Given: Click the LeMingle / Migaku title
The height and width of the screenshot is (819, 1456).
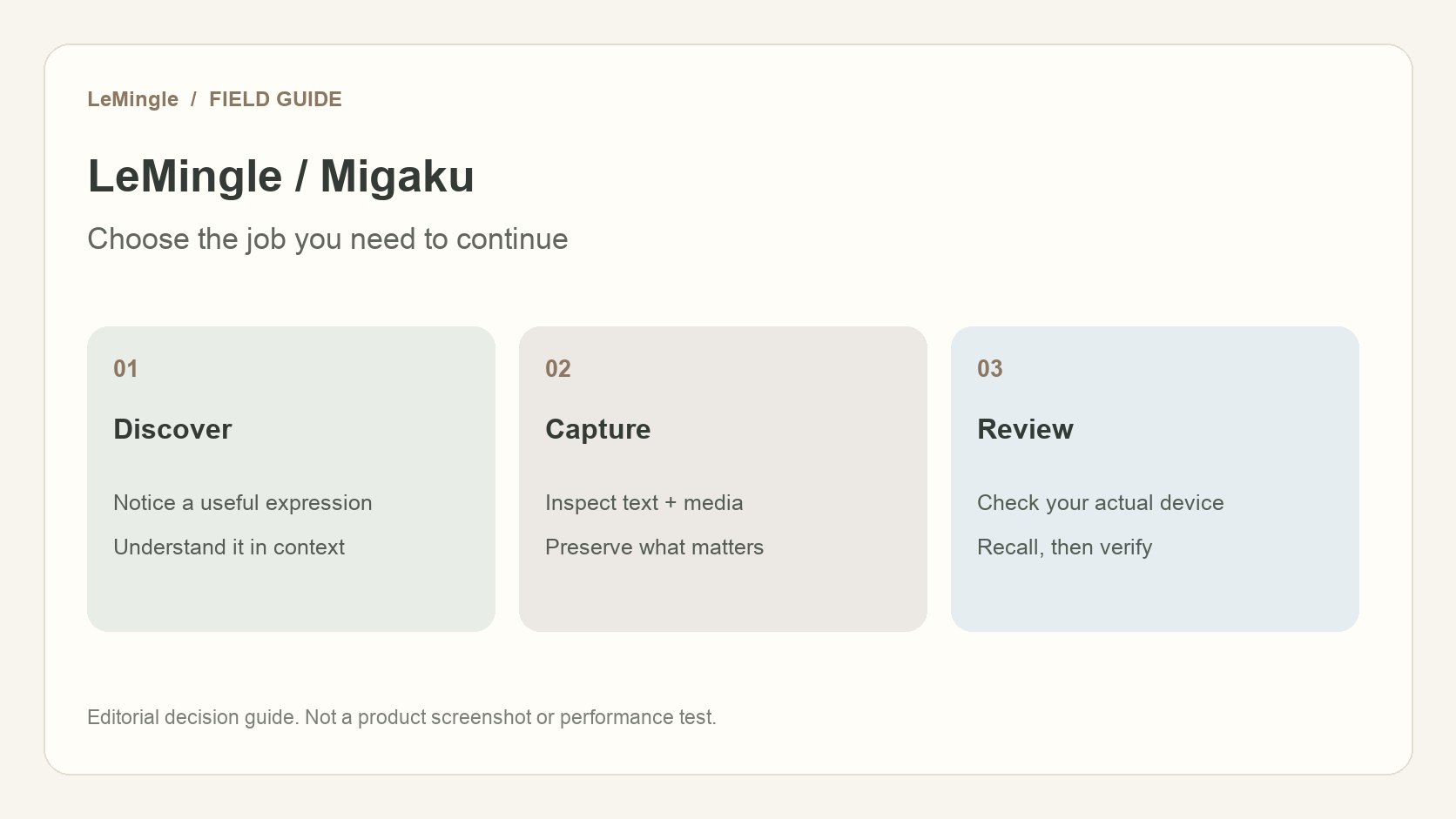Looking at the screenshot, I should (x=280, y=176).
